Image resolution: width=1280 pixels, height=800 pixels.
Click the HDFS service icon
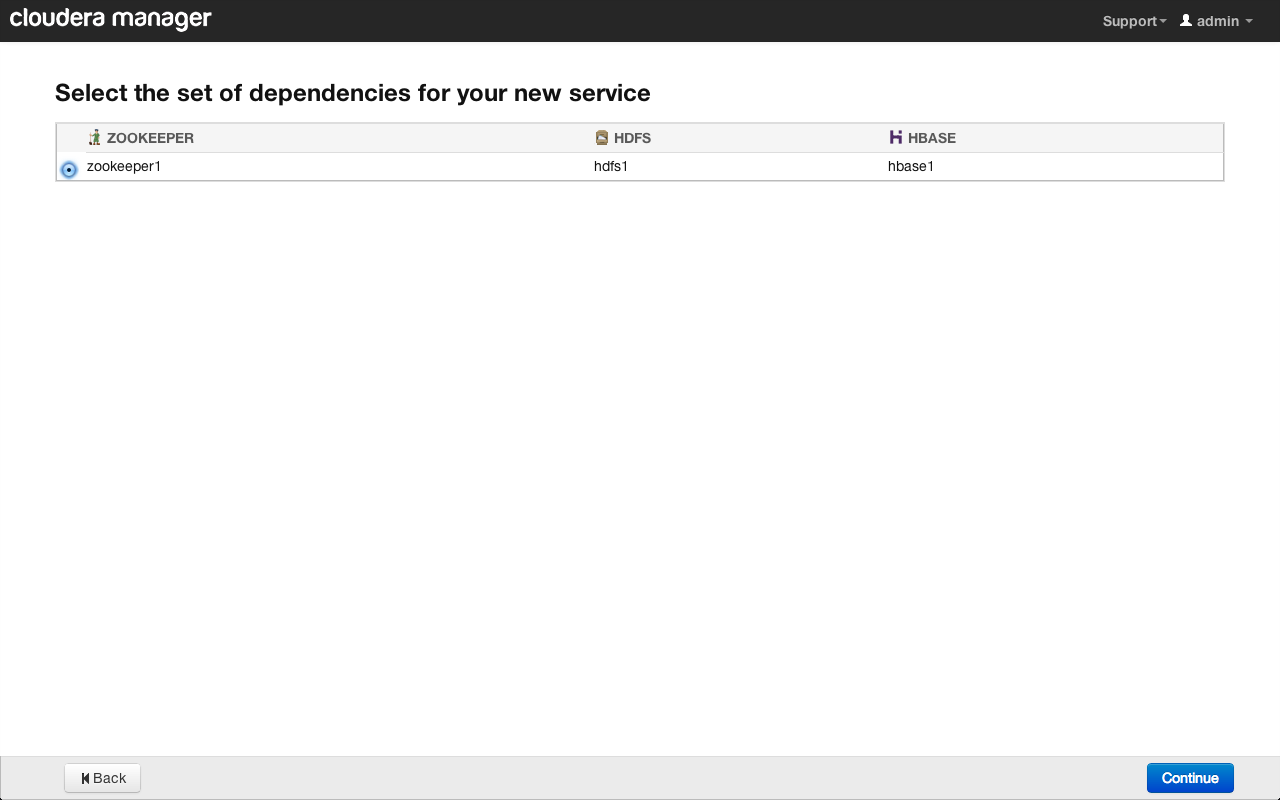[x=602, y=138]
